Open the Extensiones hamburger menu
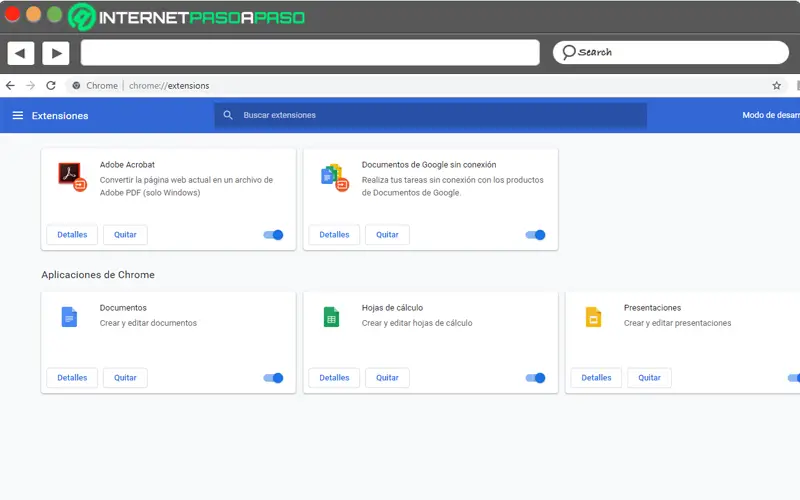 click(18, 115)
